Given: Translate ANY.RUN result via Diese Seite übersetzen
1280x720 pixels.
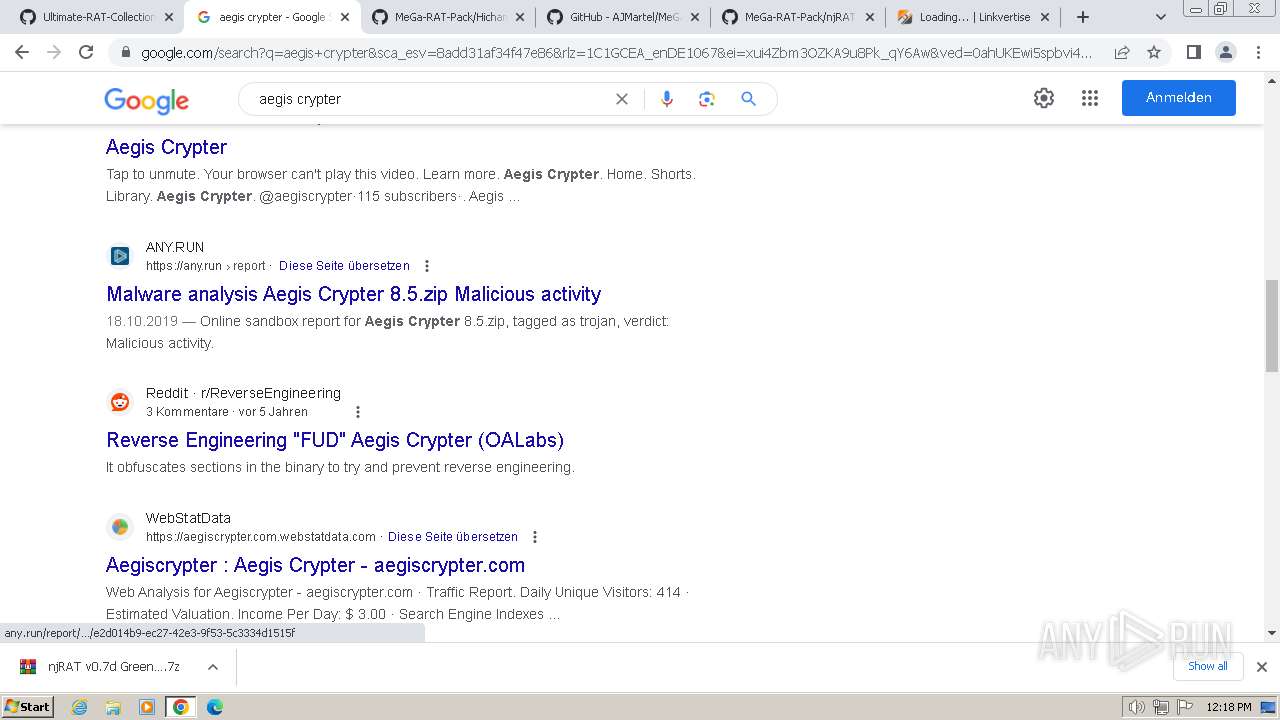Looking at the screenshot, I should click(x=344, y=266).
